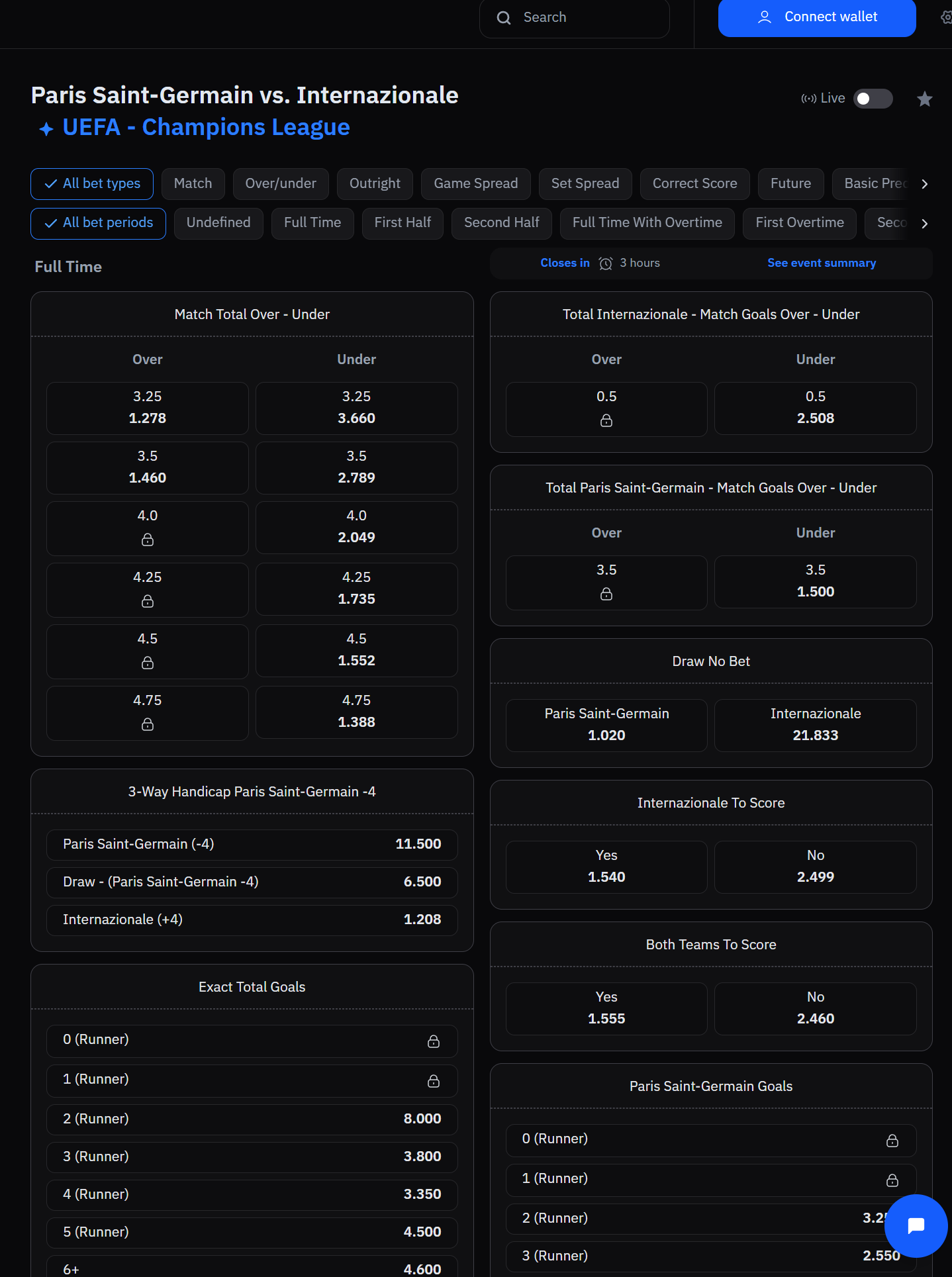Bet Paris Saint-Germain Under 3.5 at 1.500
This screenshot has height=1277, width=952.
(816, 582)
